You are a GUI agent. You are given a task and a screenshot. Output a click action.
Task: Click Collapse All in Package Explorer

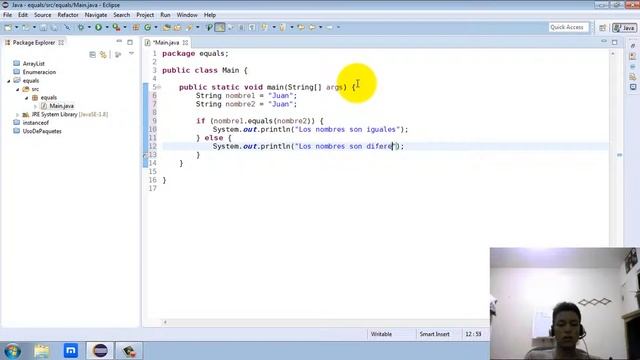click(92, 54)
